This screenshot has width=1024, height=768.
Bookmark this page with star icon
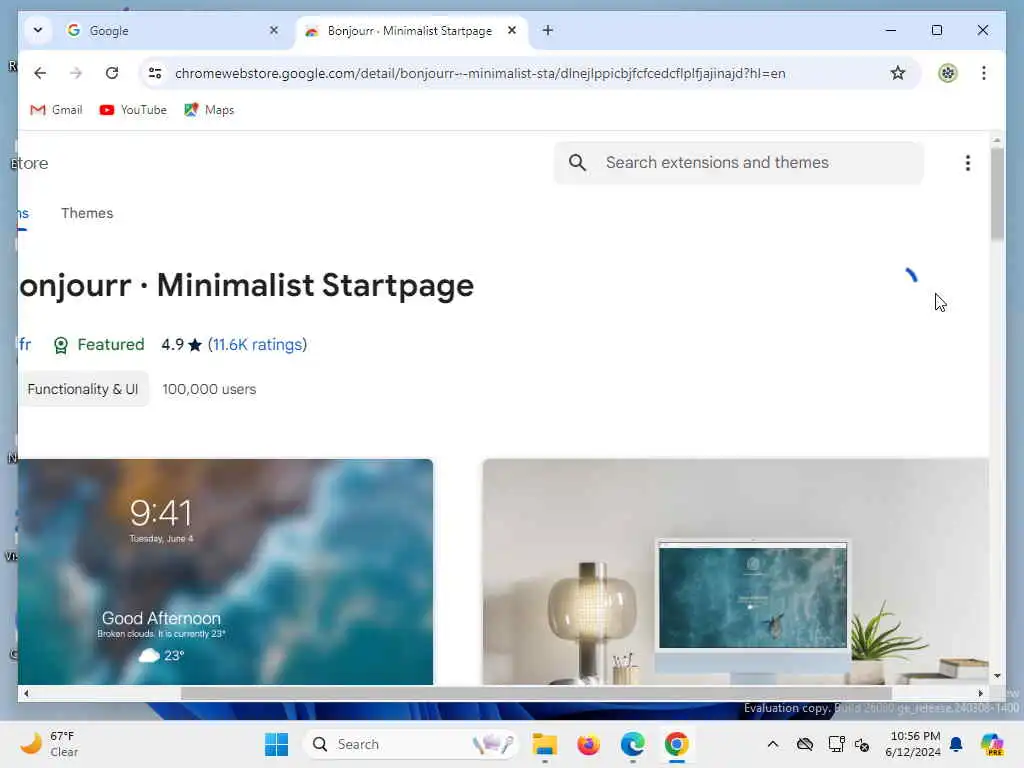coord(898,73)
